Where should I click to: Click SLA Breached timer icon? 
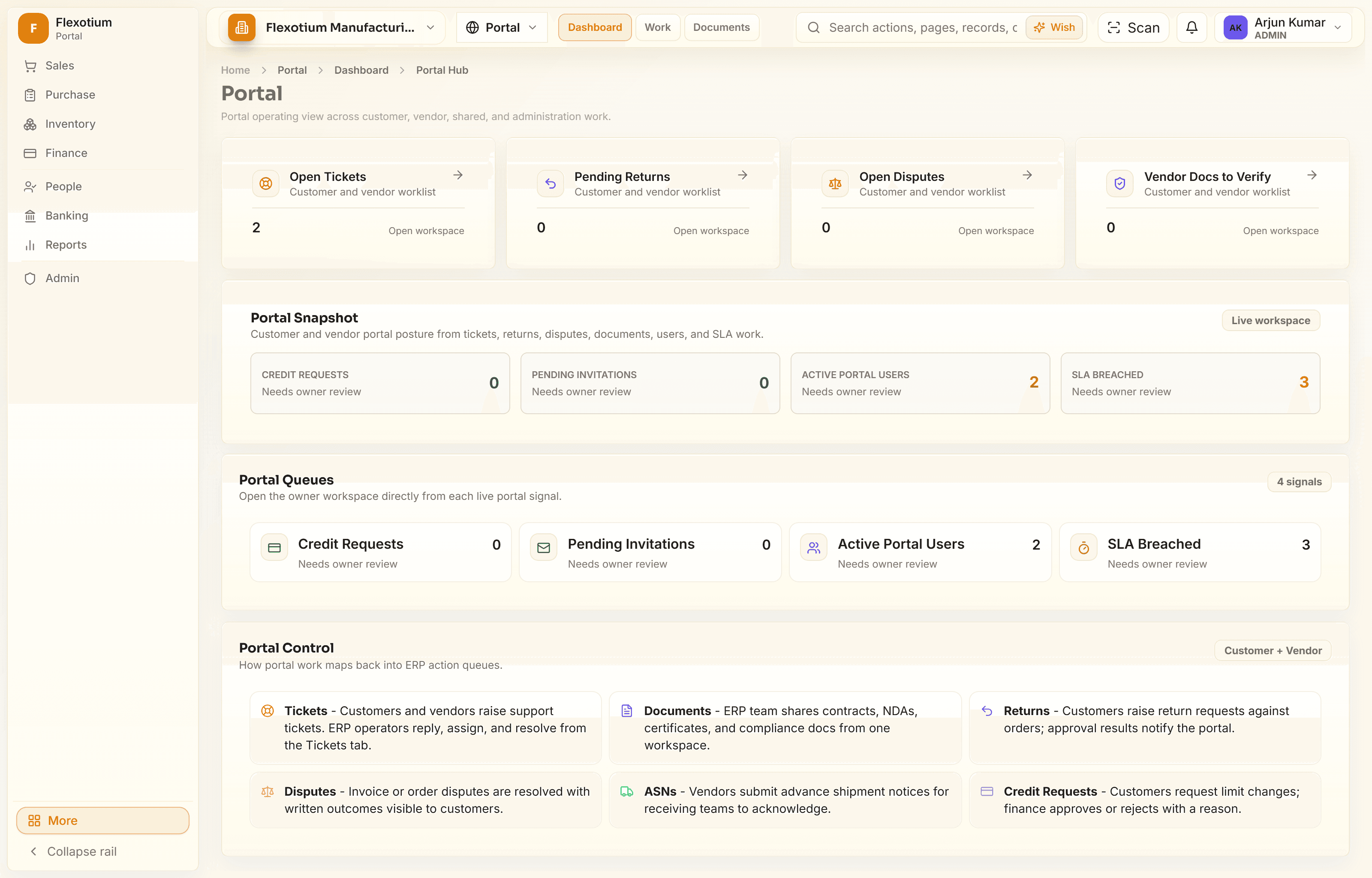[1083, 548]
